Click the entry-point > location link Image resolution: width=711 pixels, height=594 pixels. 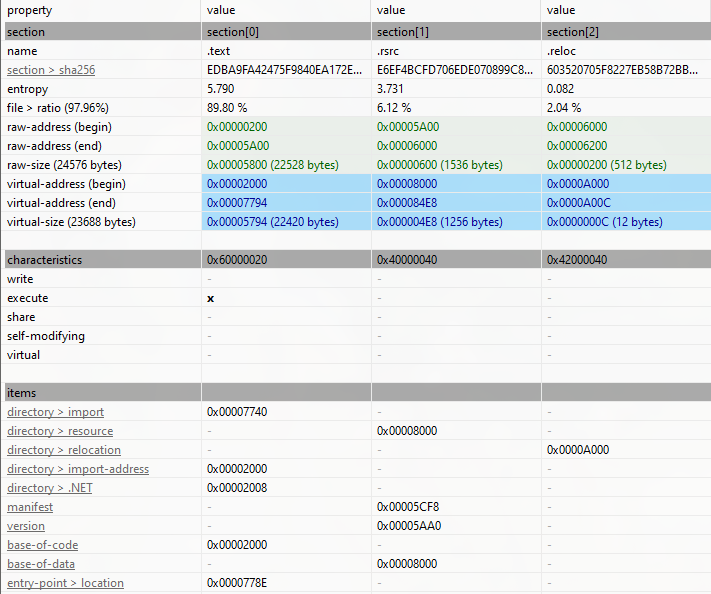coord(65,583)
